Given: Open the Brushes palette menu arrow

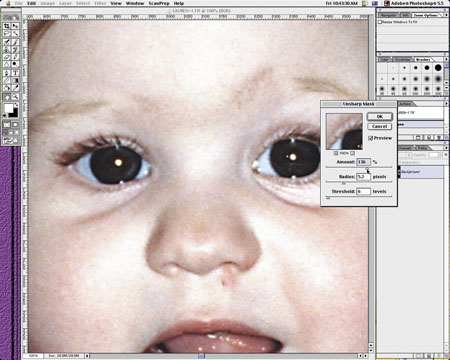Looking at the screenshot, I should (x=446, y=59).
